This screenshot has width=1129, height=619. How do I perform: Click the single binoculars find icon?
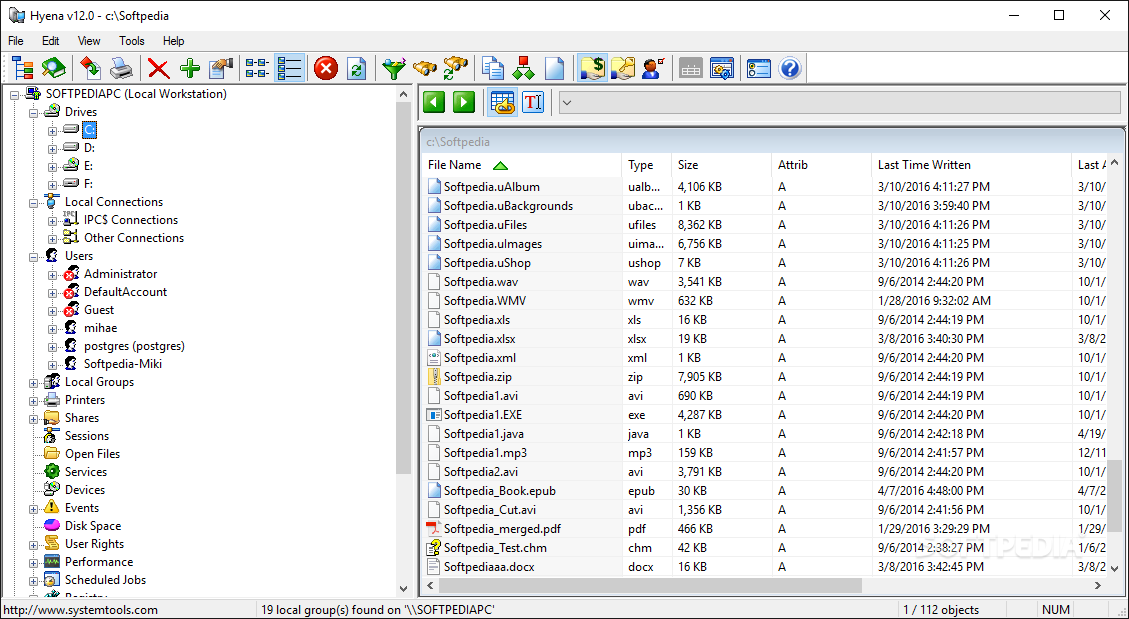coord(424,69)
